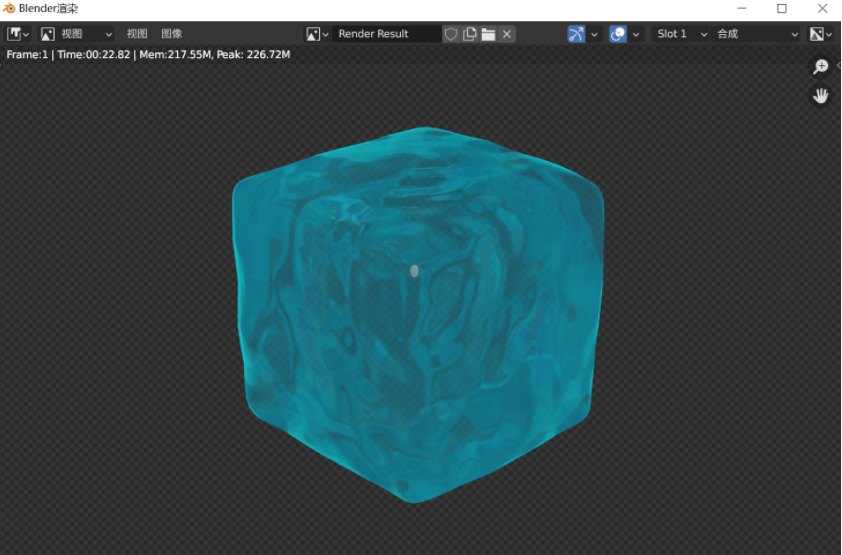Toggle the overlays display button

618,34
